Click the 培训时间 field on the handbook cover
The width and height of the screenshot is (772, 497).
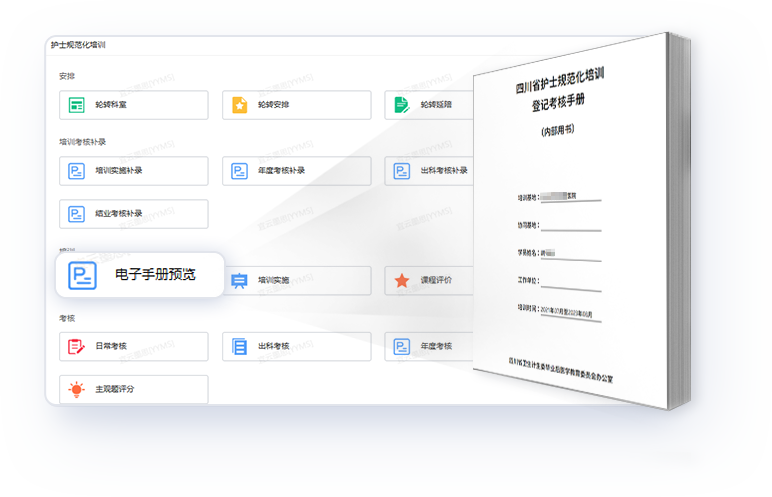[558, 312]
